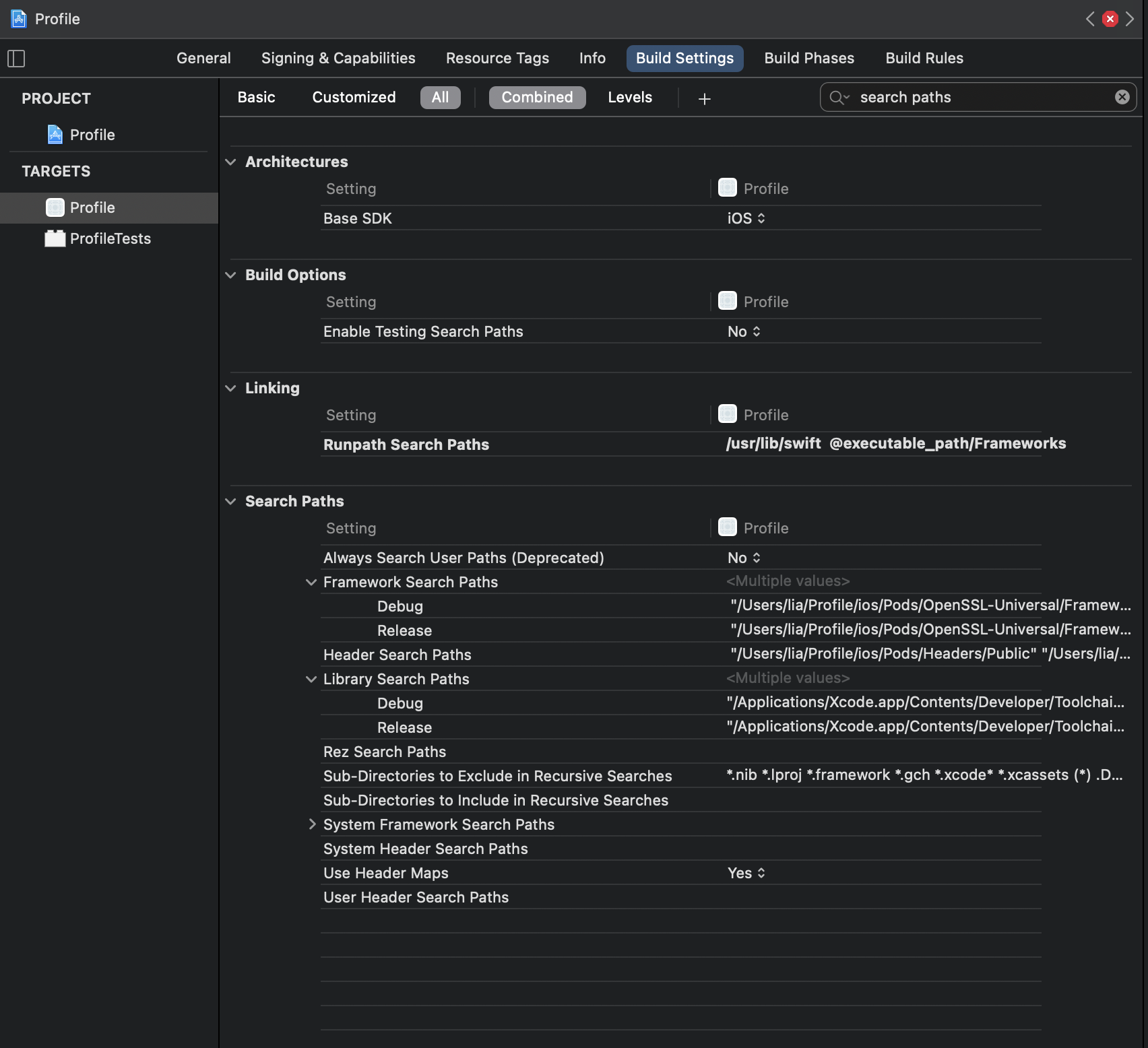The width and height of the screenshot is (1148, 1048).
Task: Switch to Combined view
Action: pyautogui.click(x=537, y=97)
